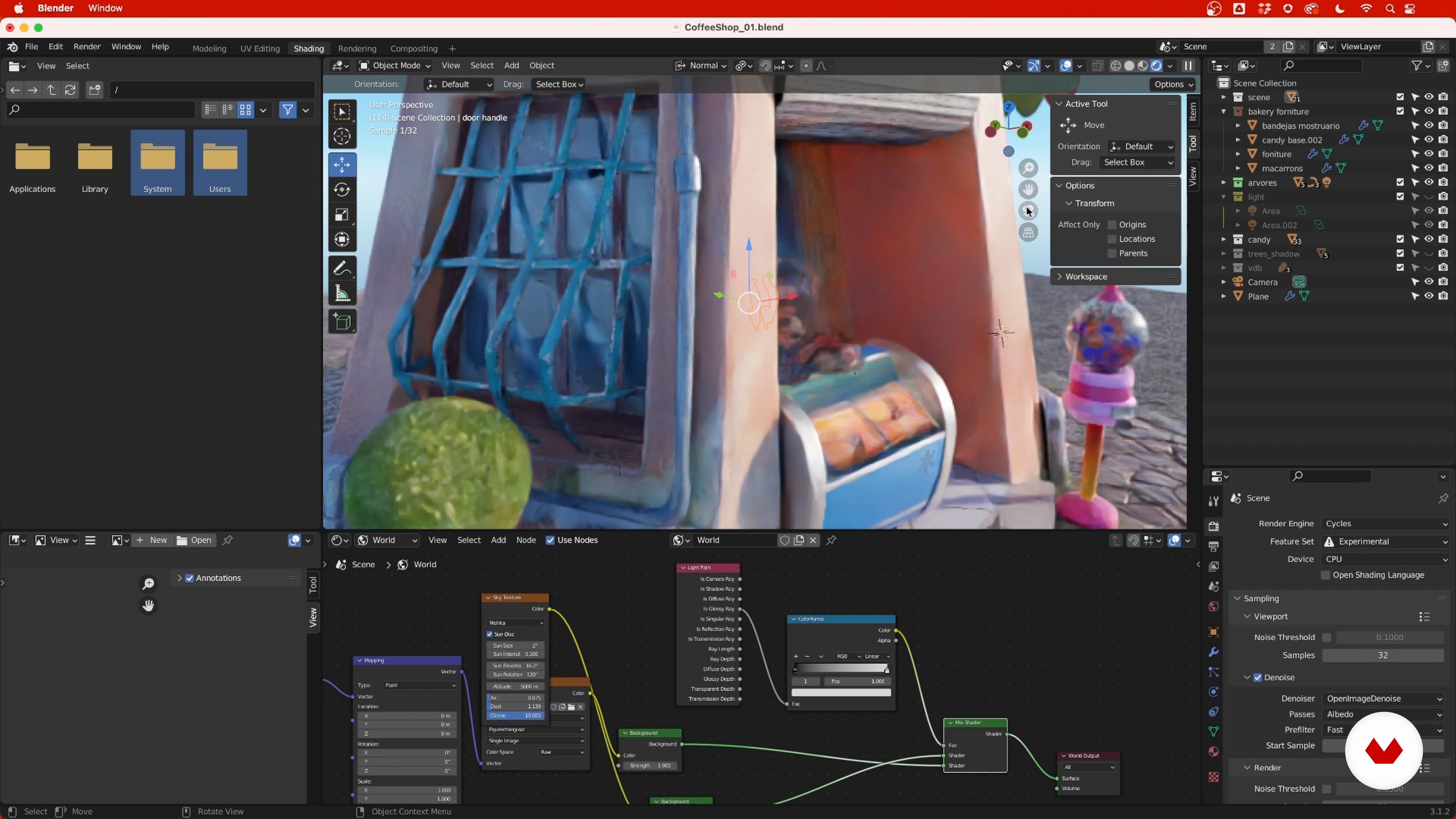The image size is (1456, 819).
Task: Click the New image button
Action: pyautogui.click(x=152, y=540)
